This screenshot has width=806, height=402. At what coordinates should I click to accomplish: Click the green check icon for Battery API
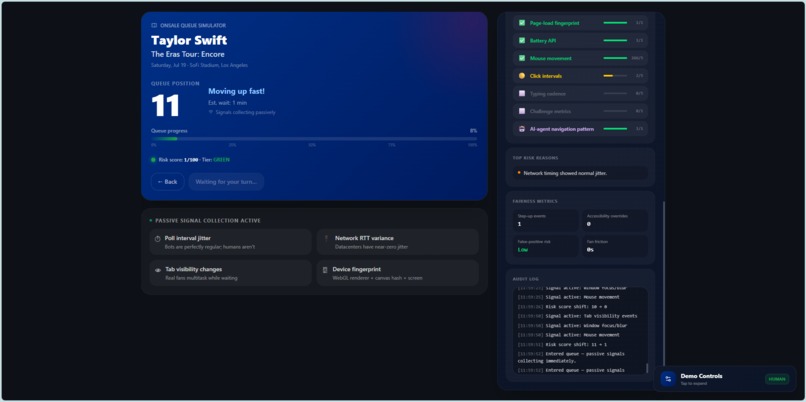pos(522,40)
